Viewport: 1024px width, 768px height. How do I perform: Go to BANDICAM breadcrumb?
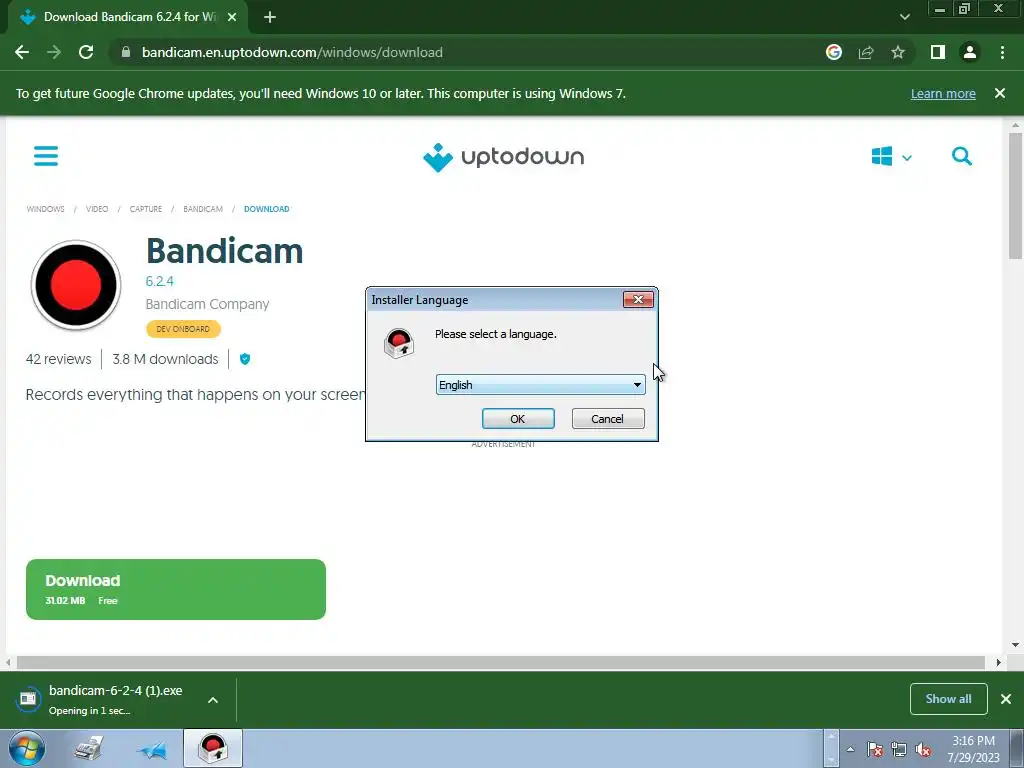202,209
